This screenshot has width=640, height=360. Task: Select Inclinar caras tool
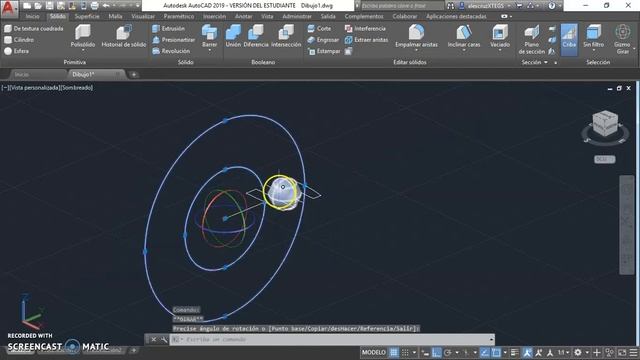click(x=464, y=36)
